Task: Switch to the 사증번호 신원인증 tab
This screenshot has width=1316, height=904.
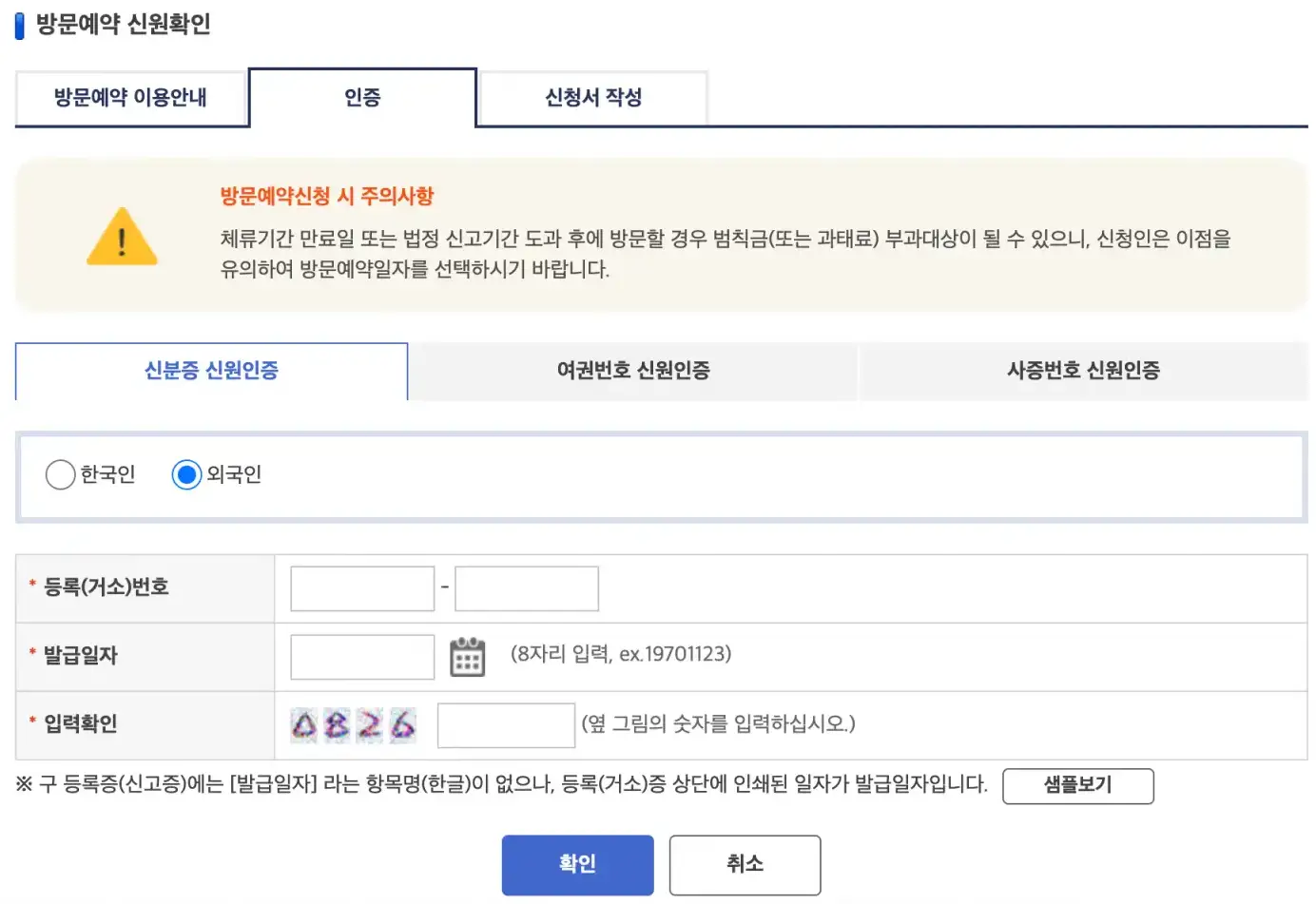Action: tap(1084, 371)
